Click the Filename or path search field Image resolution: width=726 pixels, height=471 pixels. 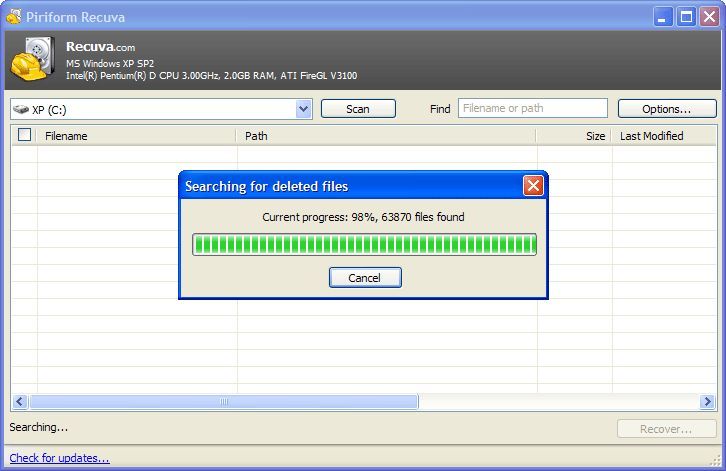(533, 108)
